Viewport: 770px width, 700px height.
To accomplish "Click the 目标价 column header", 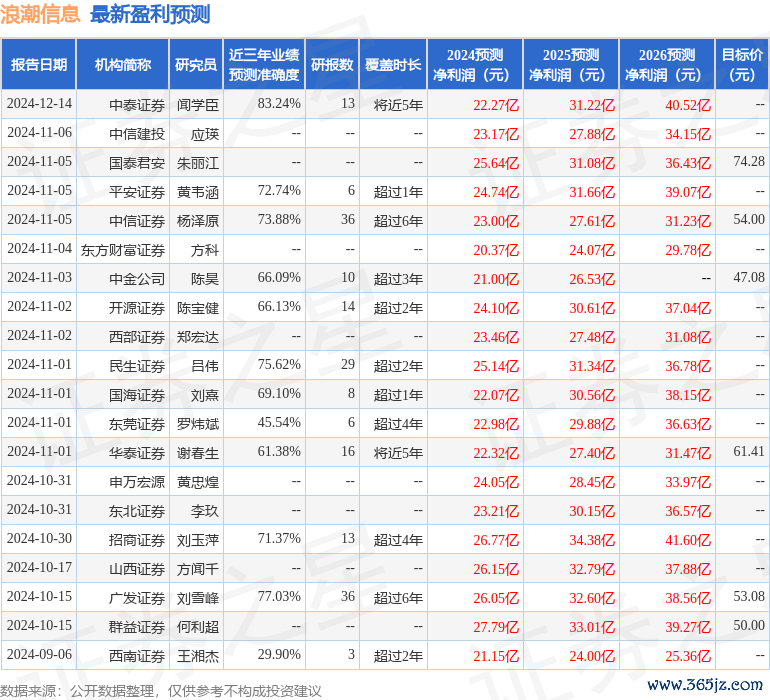I will 742,64.
